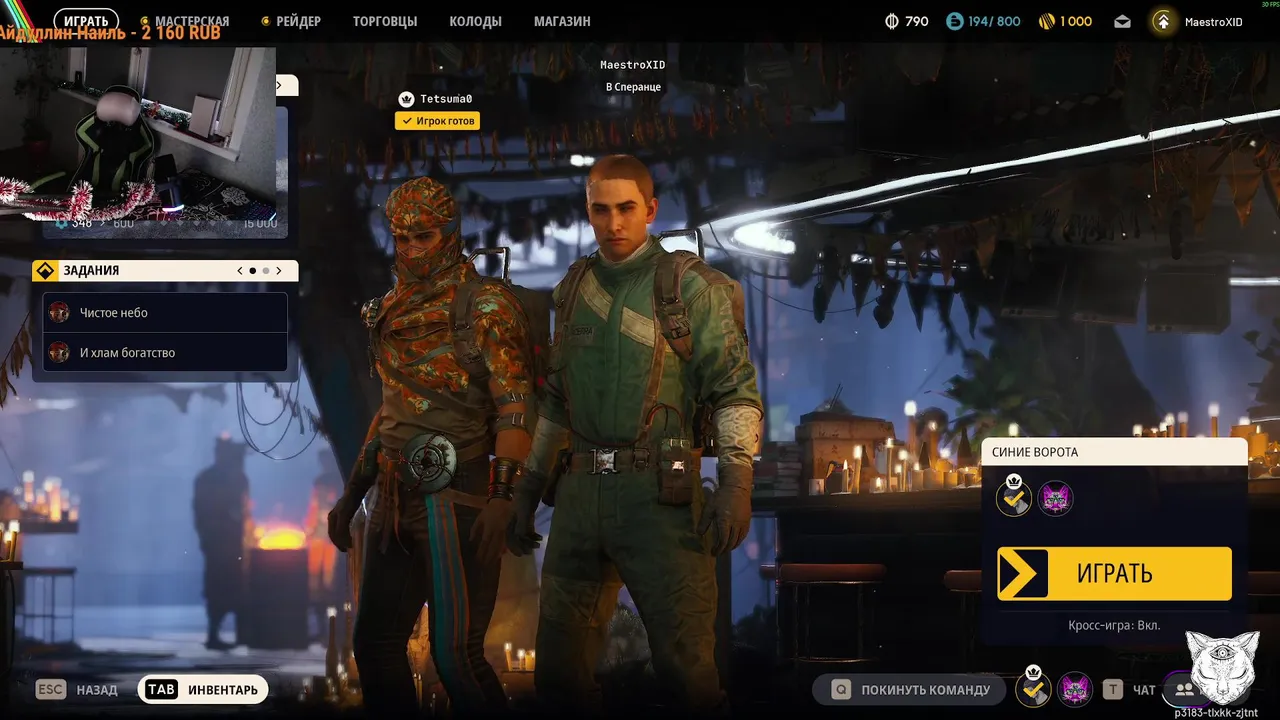This screenshot has width=1280, height=720.
Task: Click the Q key icon
Action: tap(841, 689)
